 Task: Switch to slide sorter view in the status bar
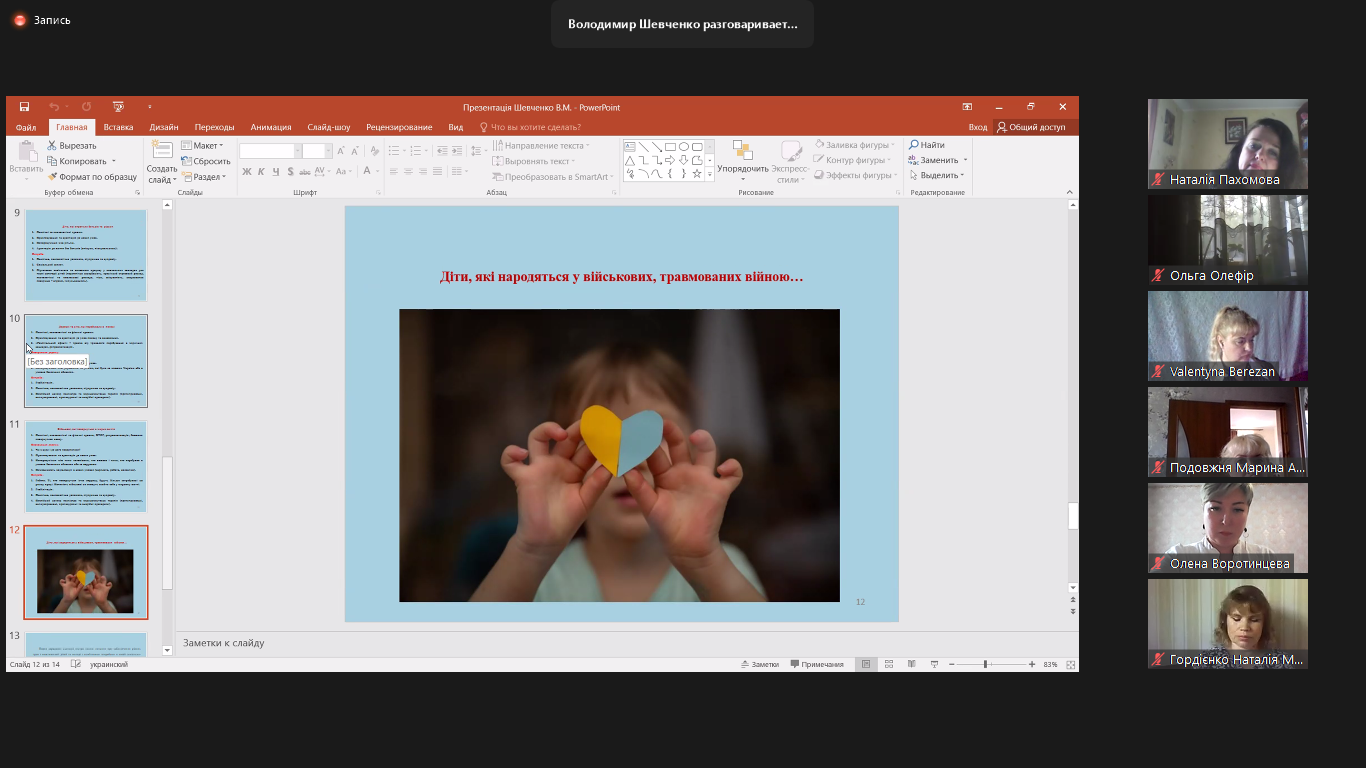pos(888,664)
